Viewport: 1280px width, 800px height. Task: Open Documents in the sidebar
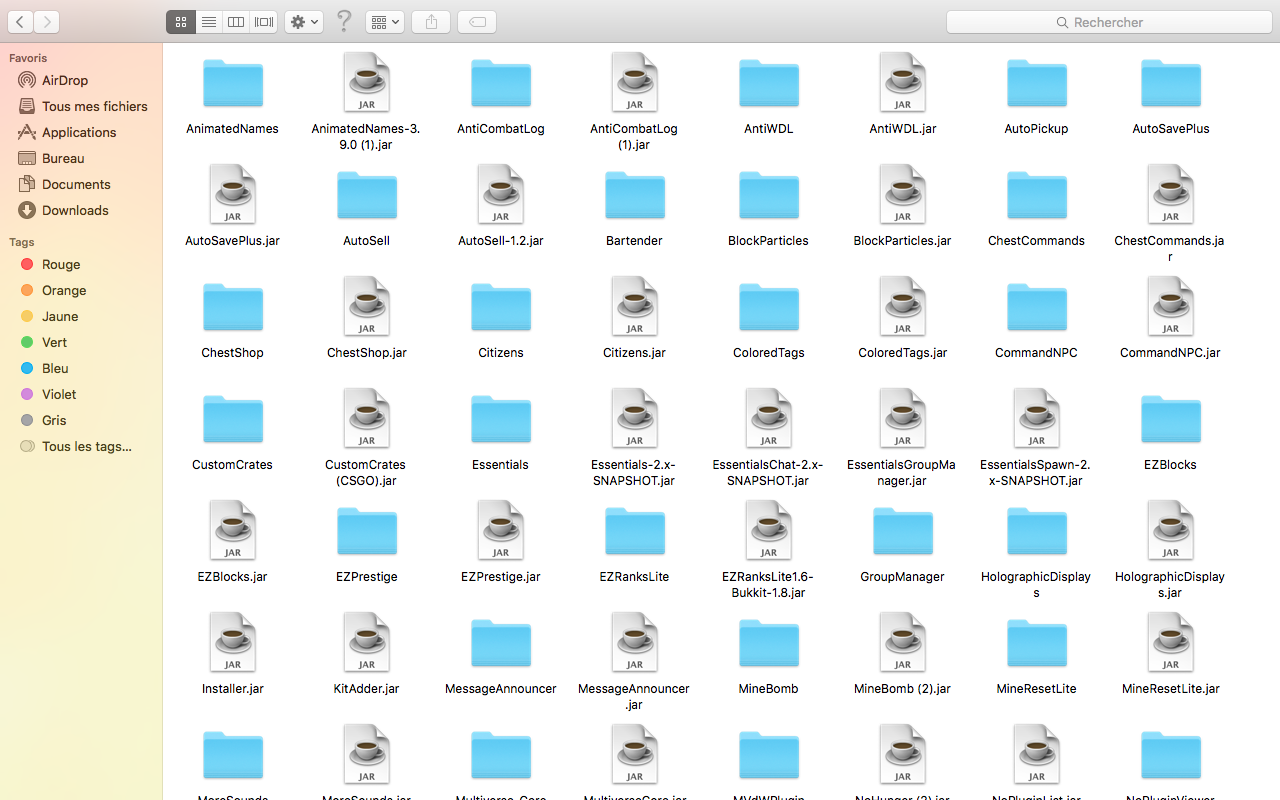click(x=81, y=184)
